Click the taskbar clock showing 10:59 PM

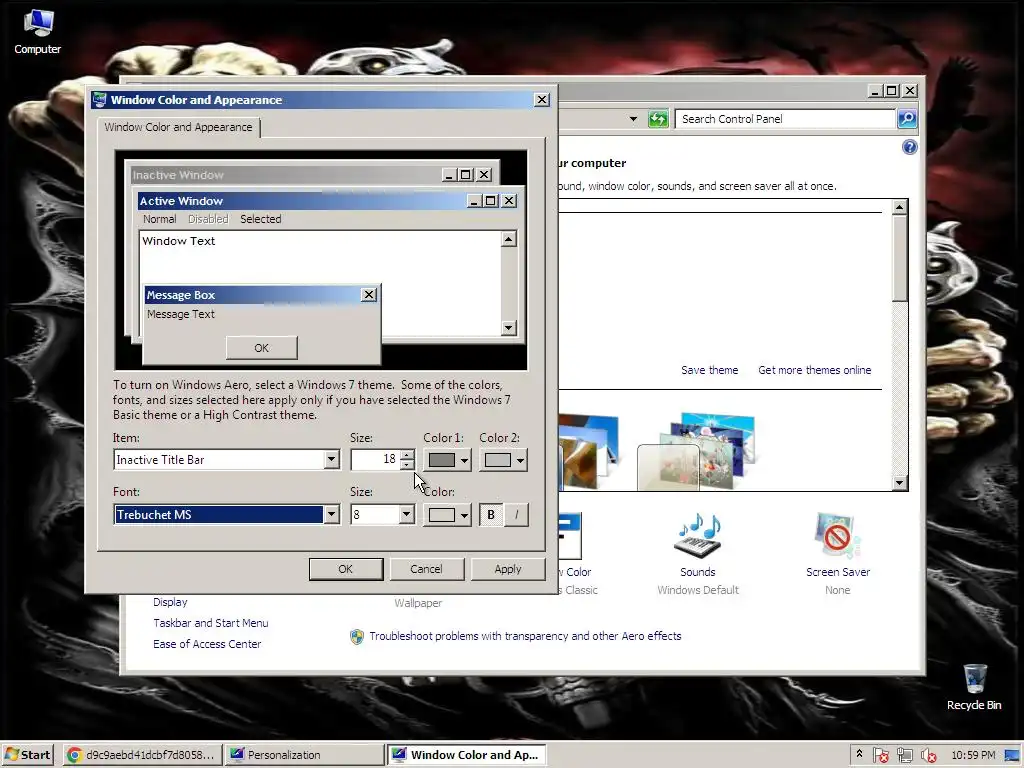coord(973,755)
